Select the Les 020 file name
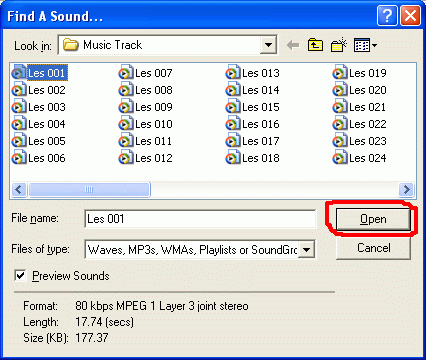This screenshot has height=360, width=426. point(368,90)
